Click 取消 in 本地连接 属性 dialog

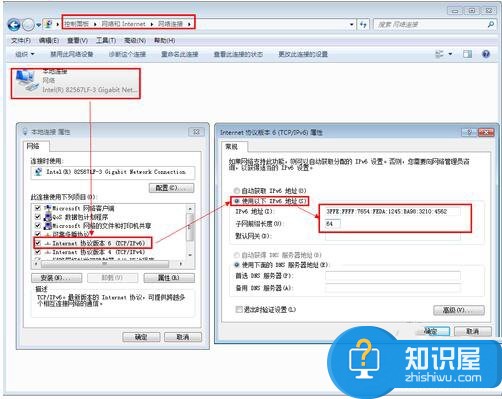click(x=183, y=337)
